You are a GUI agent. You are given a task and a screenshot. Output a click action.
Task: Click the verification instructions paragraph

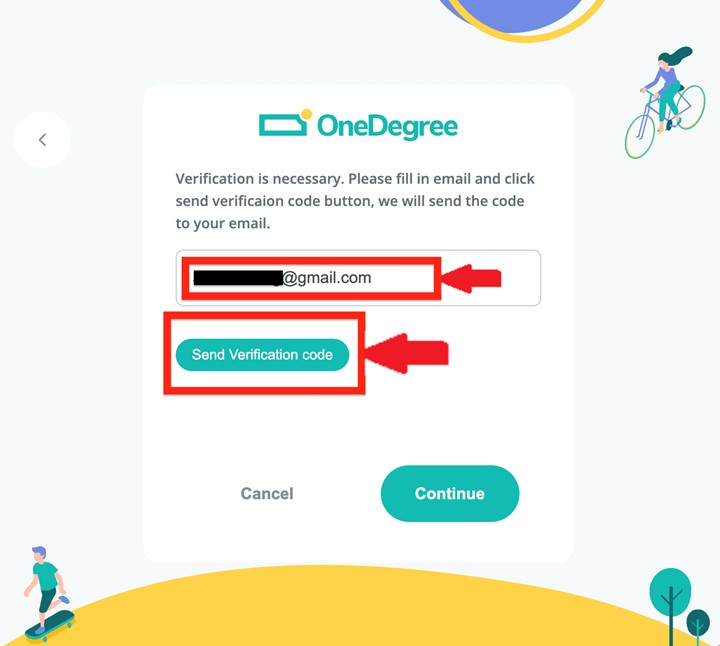click(355, 201)
